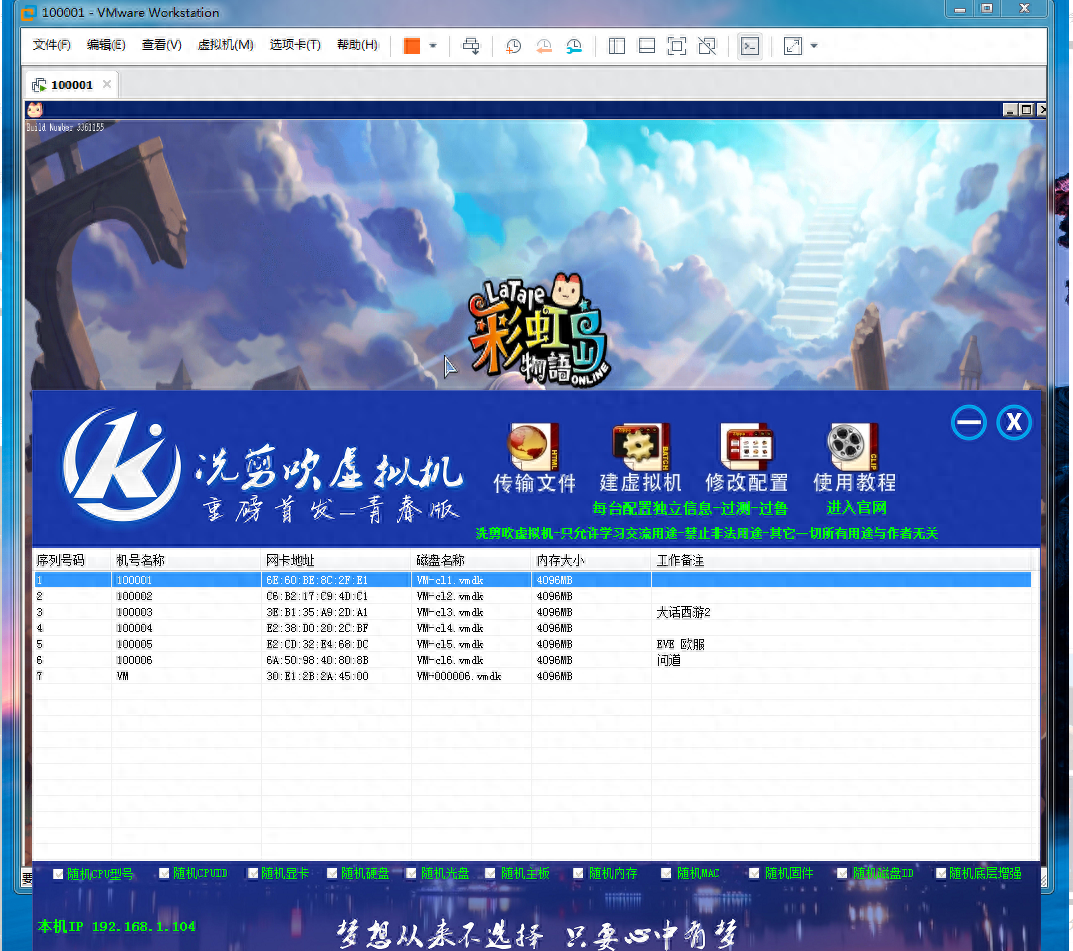Select row 100005 with note EVE 欧服
The height and width of the screenshot is (951, 1073).
(532, 644)
